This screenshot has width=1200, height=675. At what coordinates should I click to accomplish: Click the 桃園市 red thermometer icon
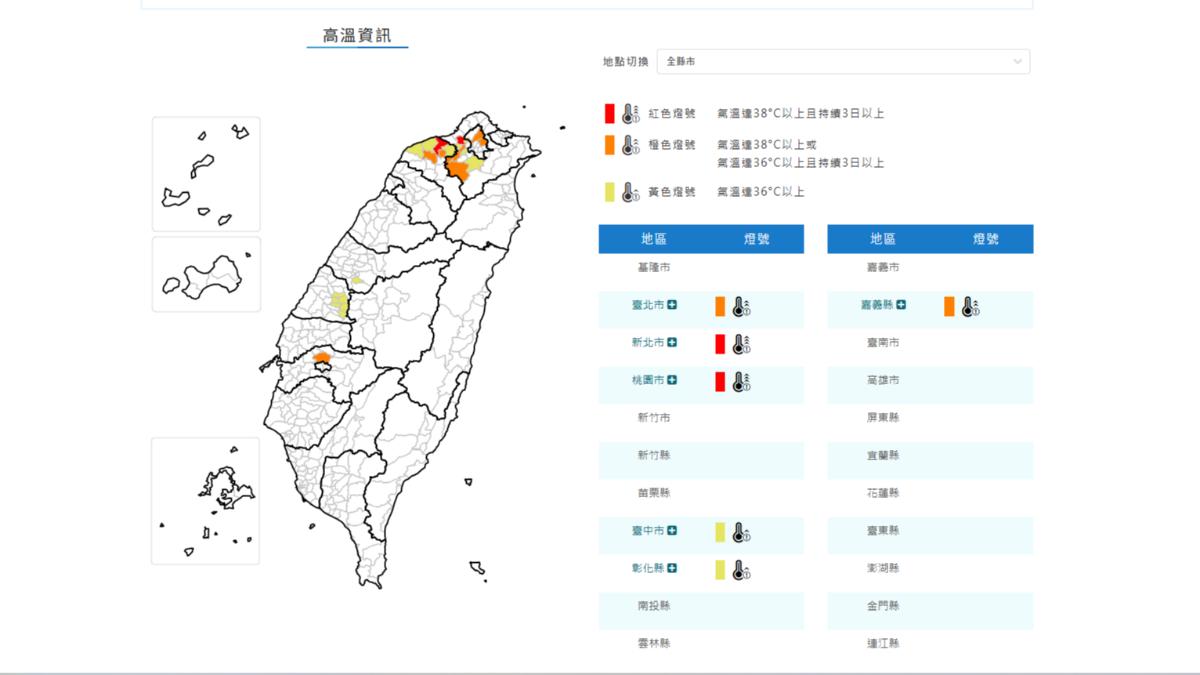(741, 382)
